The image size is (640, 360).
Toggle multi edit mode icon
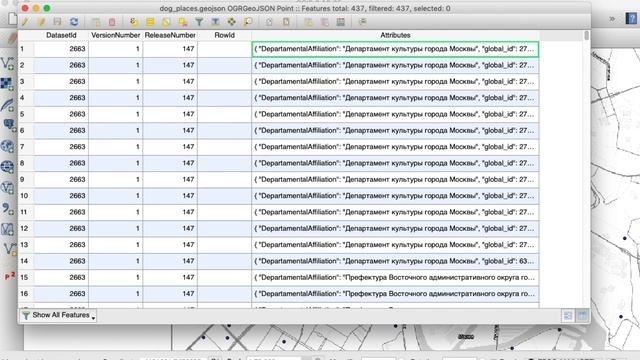pos(41,22)
